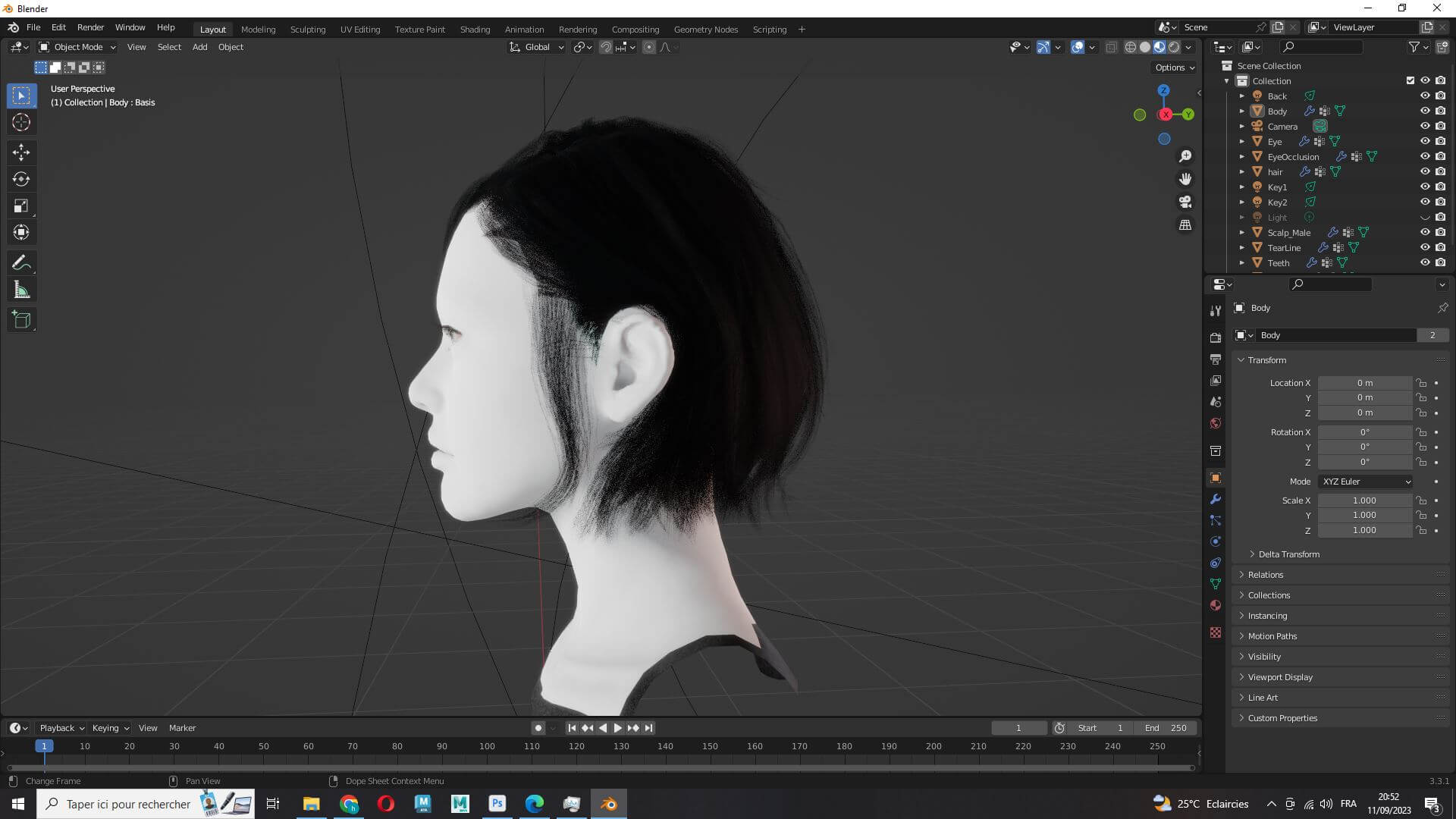Activate the Scale tool

click(21, 206)
